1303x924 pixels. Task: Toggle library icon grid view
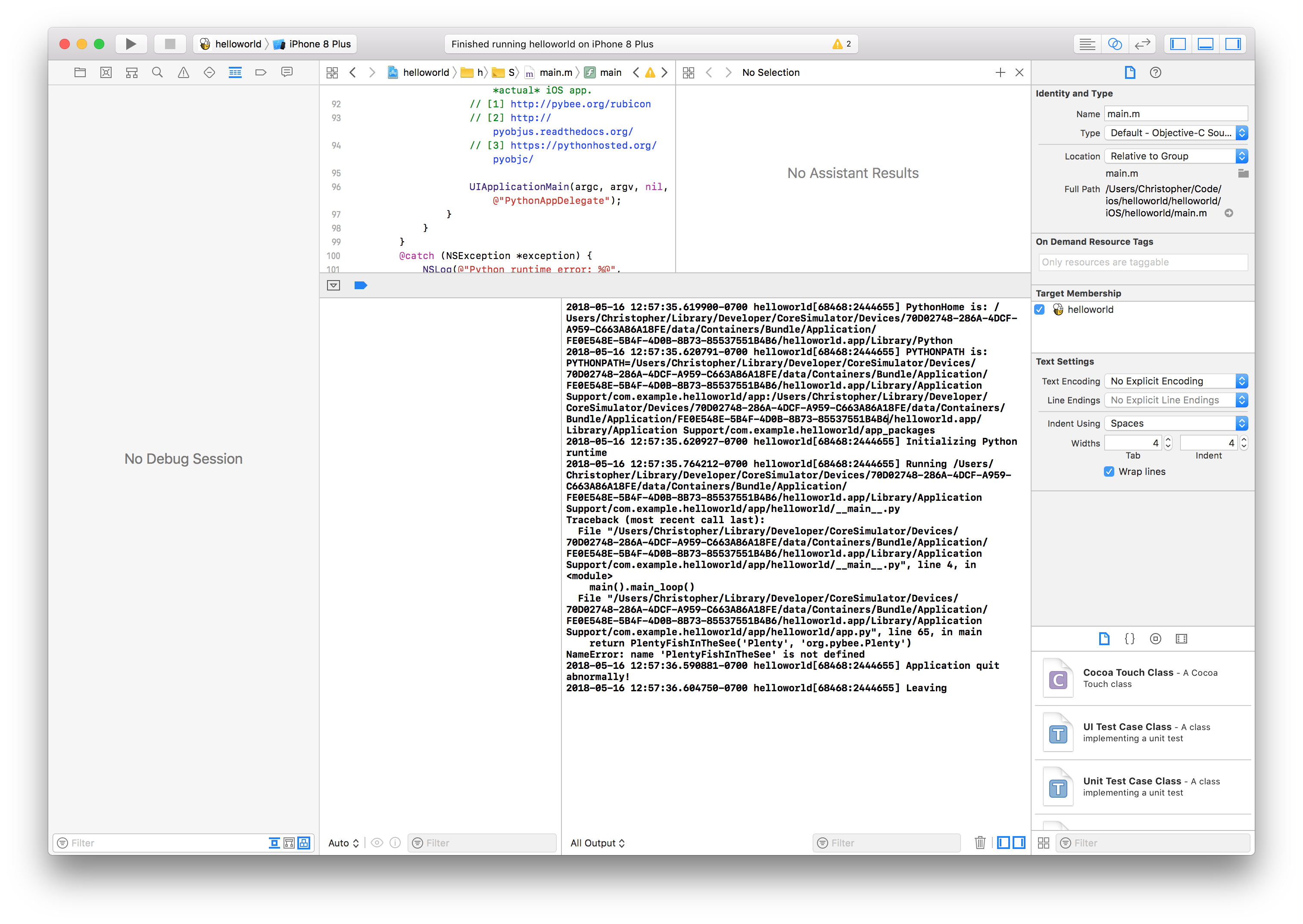coord(1043,843)
